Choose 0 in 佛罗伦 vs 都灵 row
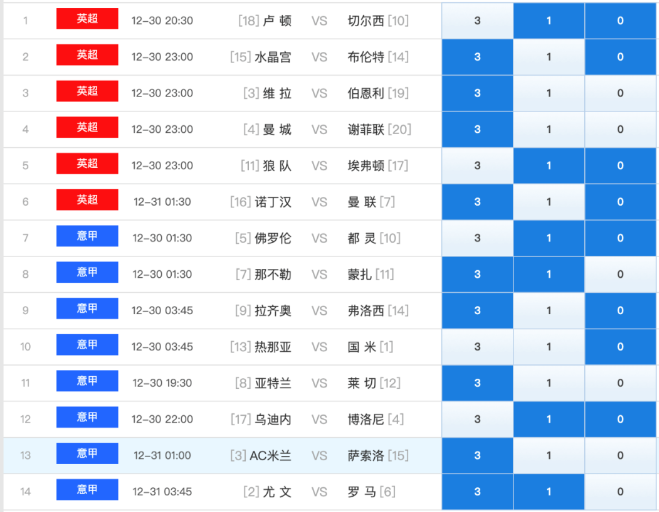 pyautogui.click(x=620, y=238)
